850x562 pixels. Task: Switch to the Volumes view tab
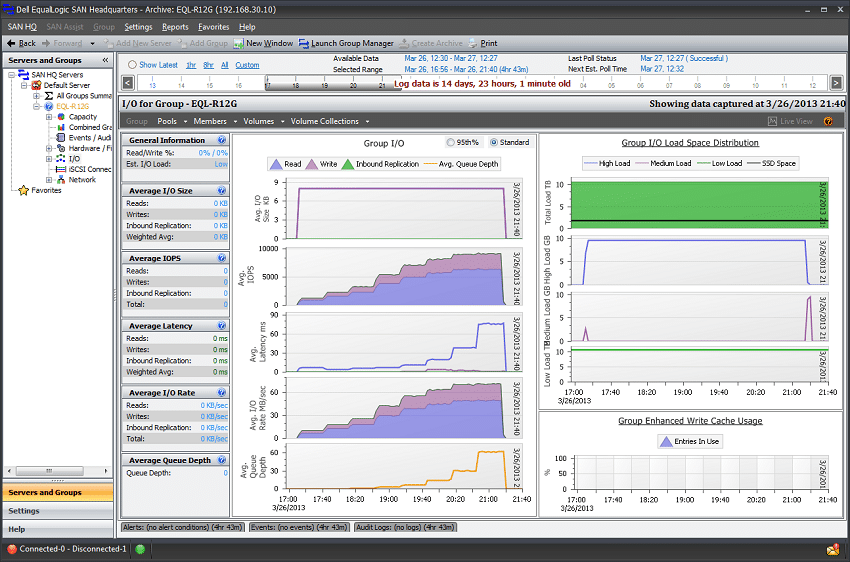click(x=259, y=121)
